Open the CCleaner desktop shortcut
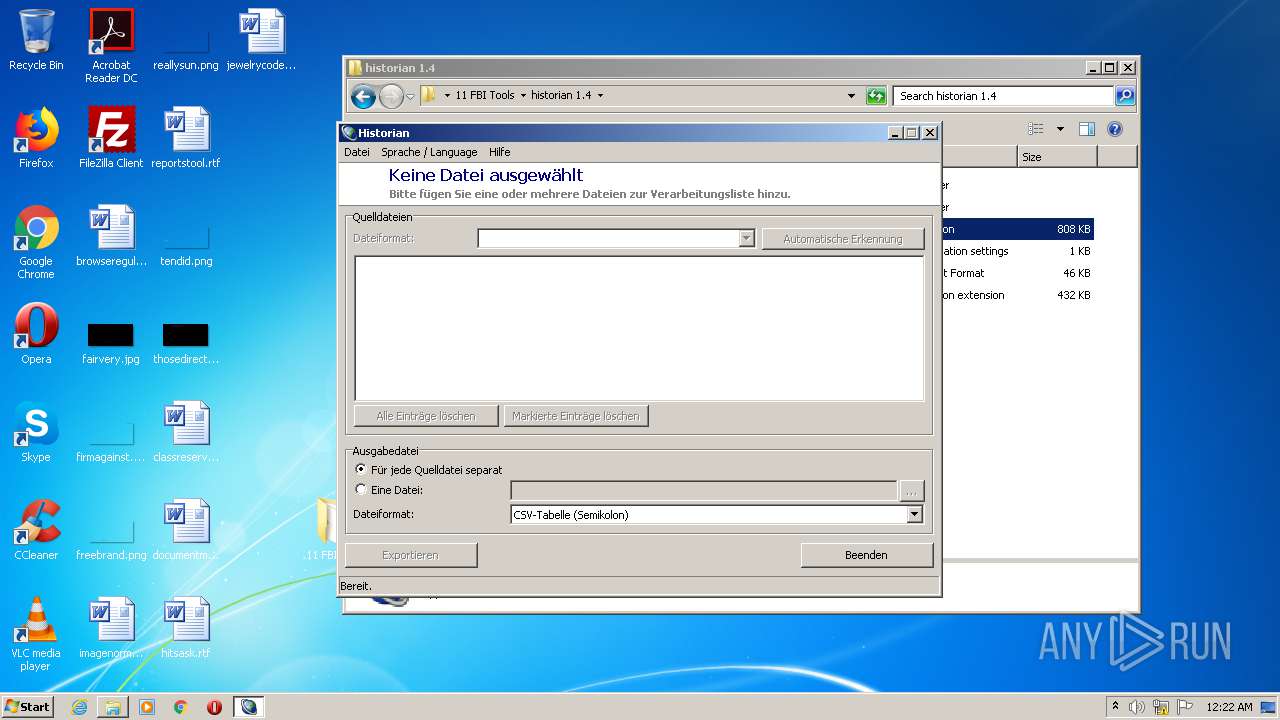This screenshot has width=1280, height=720. point(36,530)
